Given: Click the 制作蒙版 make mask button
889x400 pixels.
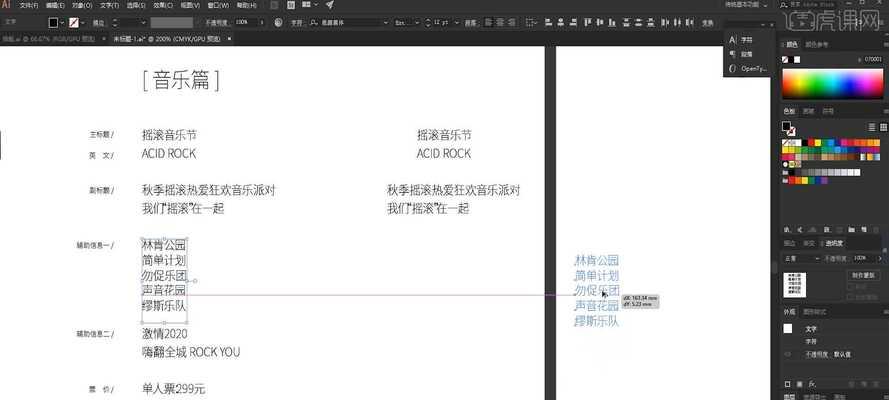Looking at the screenshot, I should [x=863, y=275].
